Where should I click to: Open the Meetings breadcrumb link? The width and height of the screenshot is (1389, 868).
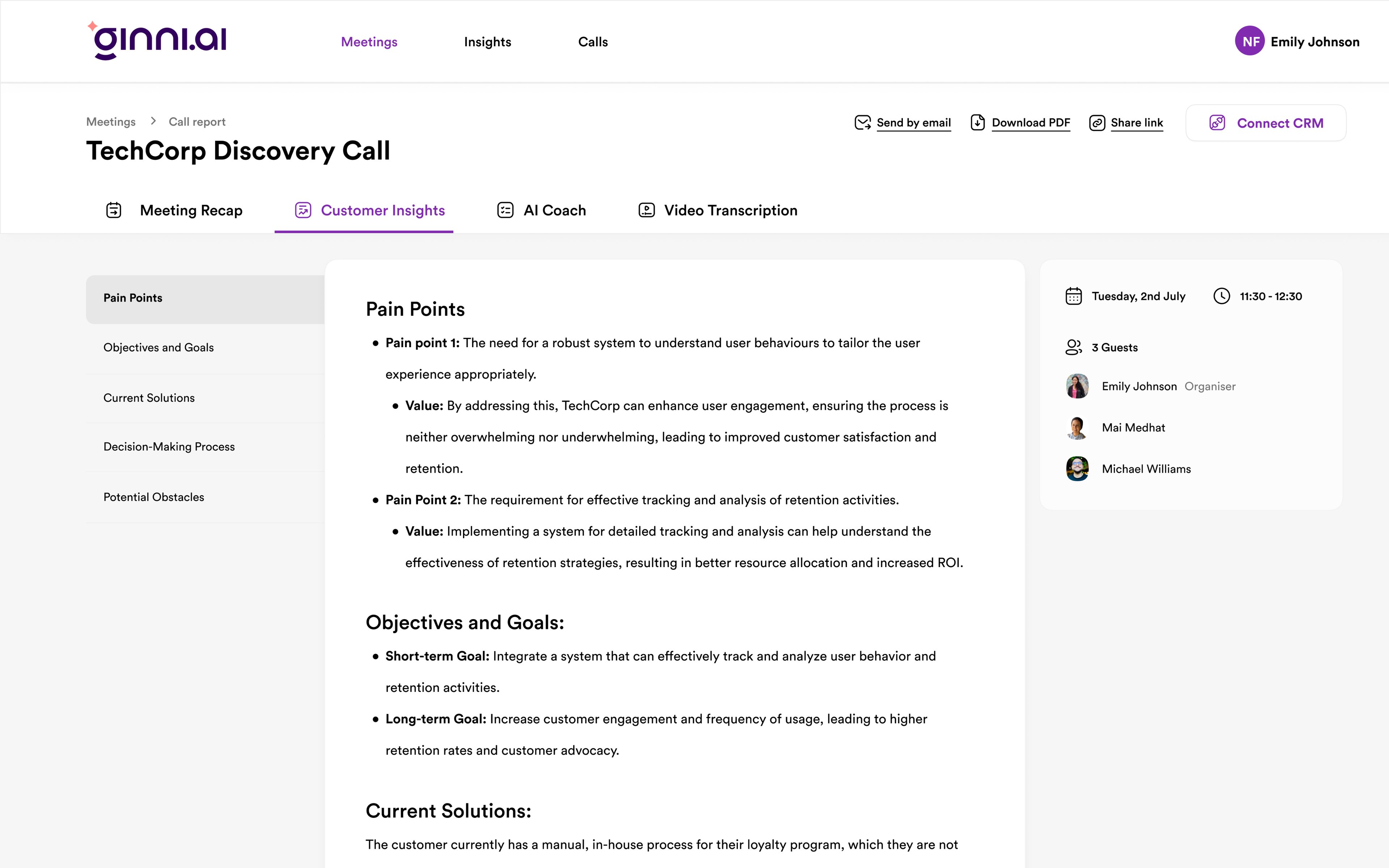[x=111, y=121]
